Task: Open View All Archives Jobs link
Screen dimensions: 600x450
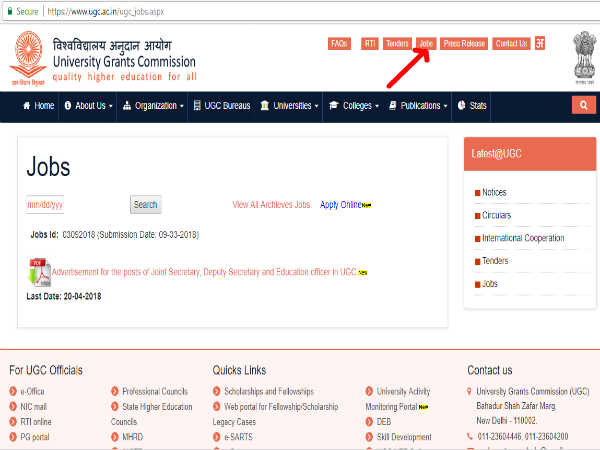Action: coord(271,205)
